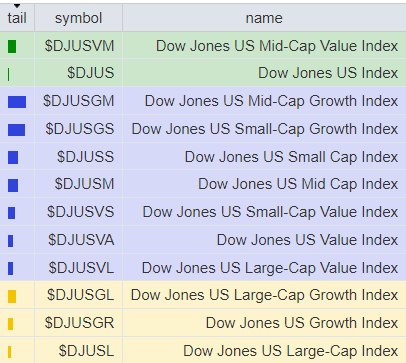Click the name column header
The image size is (406, 363).
tap(264, 18)
